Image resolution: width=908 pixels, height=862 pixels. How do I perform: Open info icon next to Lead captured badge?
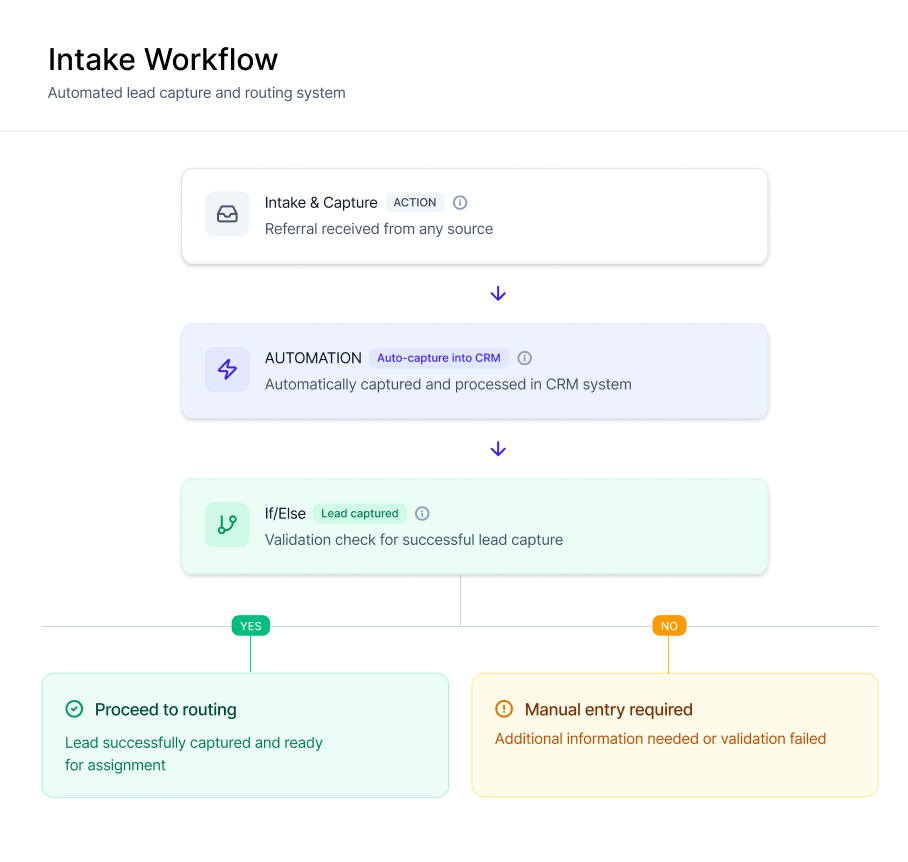point(422,513)
